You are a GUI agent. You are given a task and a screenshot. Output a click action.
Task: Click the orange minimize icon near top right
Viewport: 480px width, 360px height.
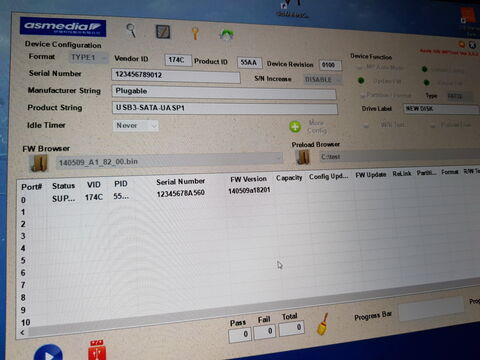pyautogui.click(x=462, y=44)
